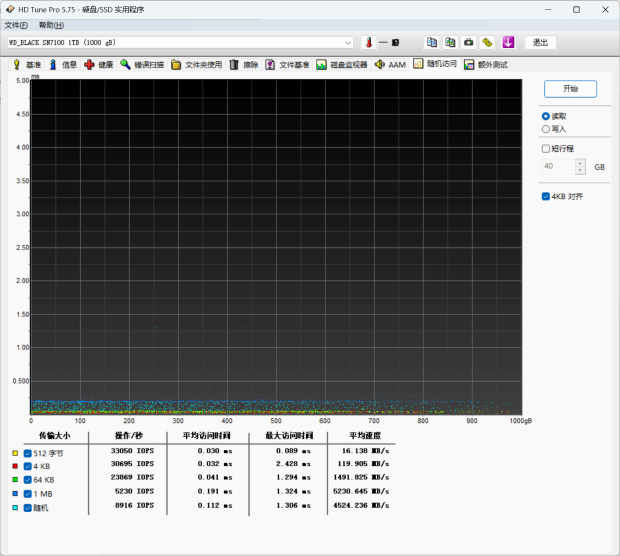Click the copy text to clipboard icon
Screen dimensions: 620x556
click(x=432, y=42)
